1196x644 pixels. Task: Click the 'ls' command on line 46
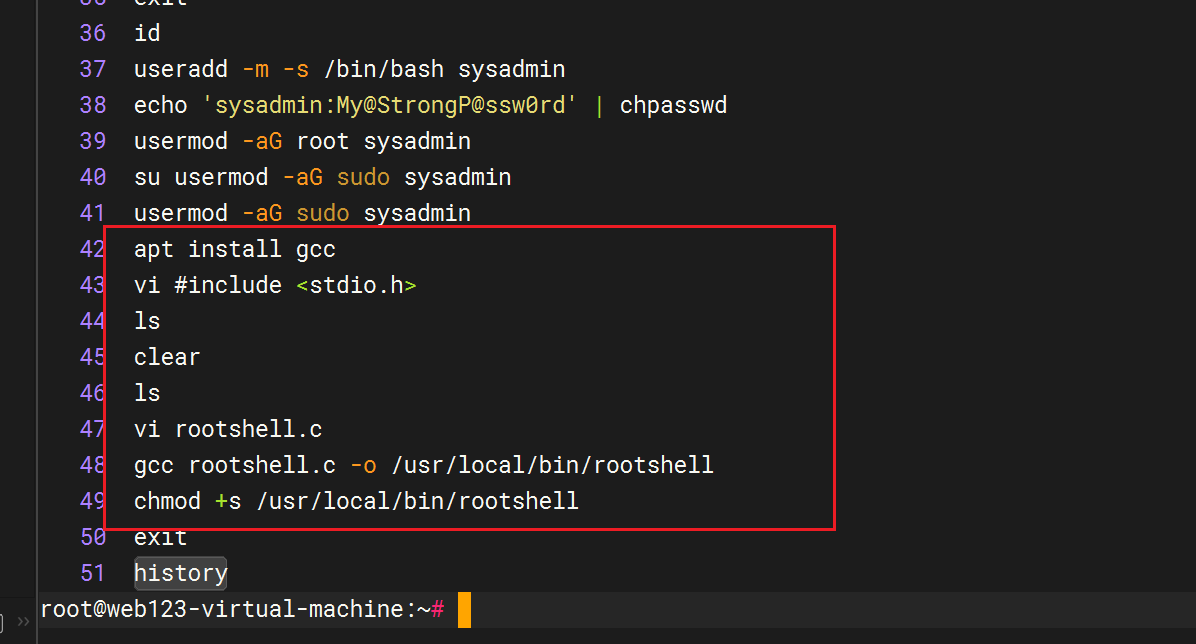click(x=147, y=393)
